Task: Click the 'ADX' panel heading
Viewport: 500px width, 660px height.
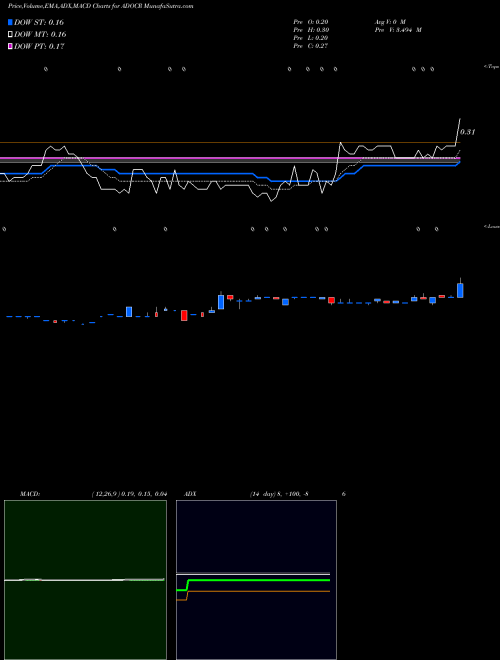Action: point(190,494)
